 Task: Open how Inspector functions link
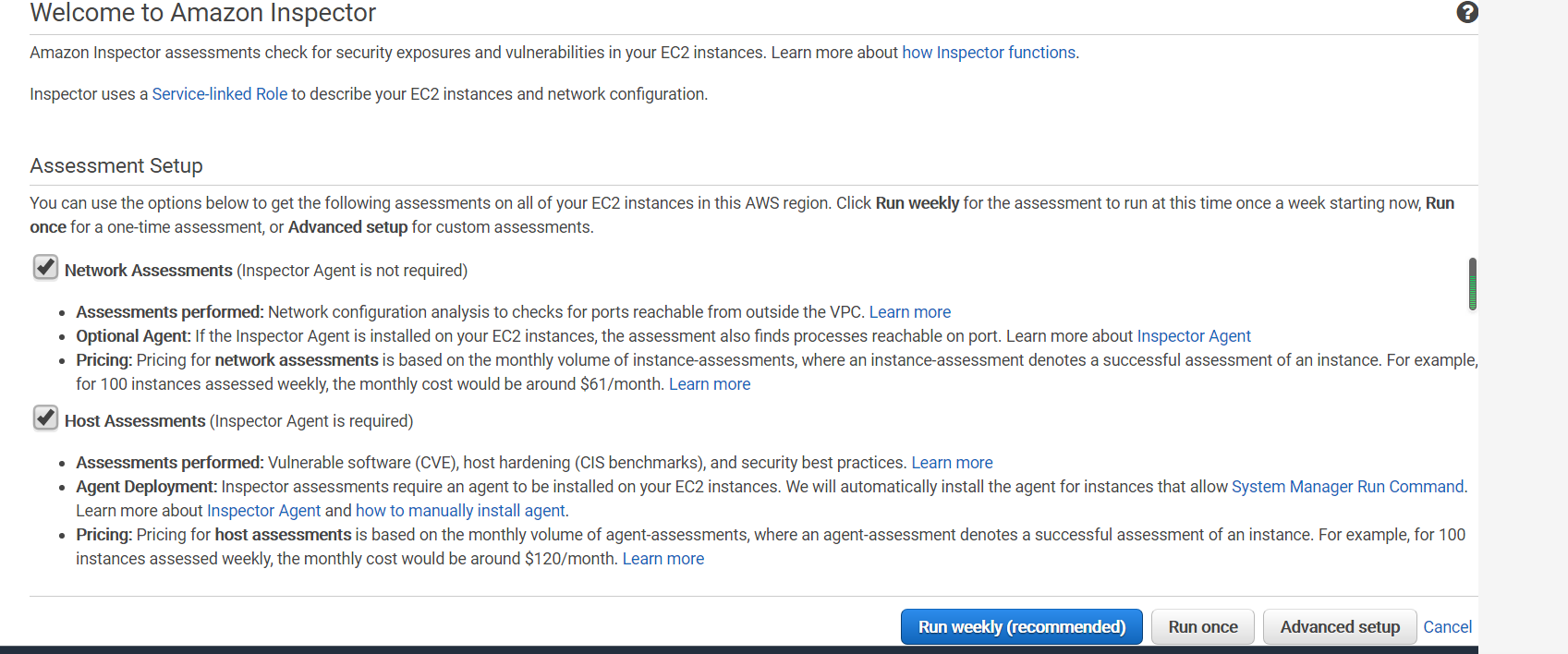(x=988, y=53)
